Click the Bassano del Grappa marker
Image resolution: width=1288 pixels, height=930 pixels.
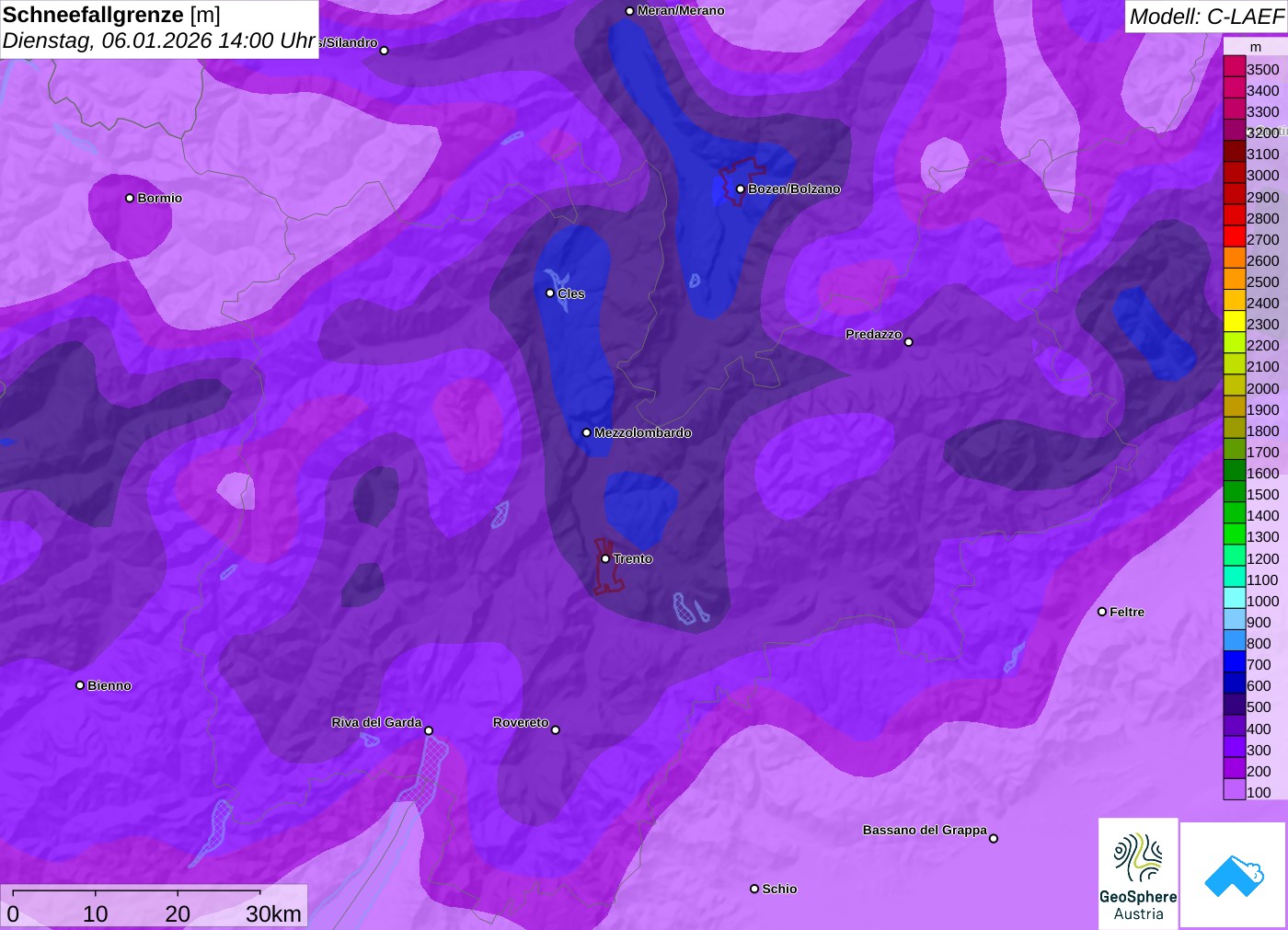[994, 838]
